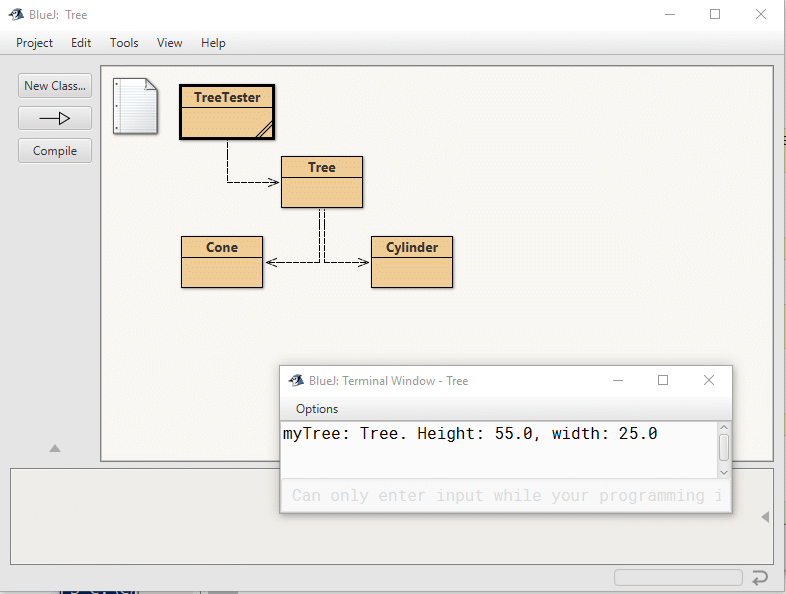Click the terminal vertical scrollbar
The image size is (786, 594).
724,448
